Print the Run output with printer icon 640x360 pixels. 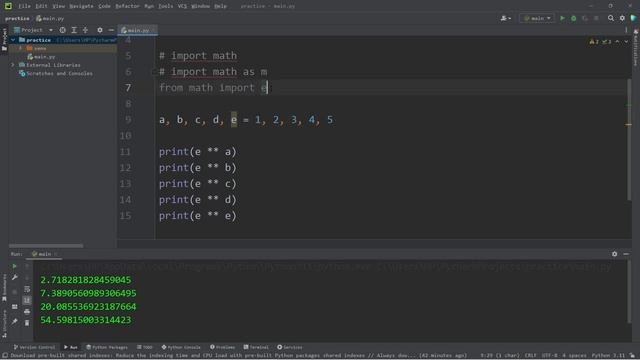click(27, 311)
